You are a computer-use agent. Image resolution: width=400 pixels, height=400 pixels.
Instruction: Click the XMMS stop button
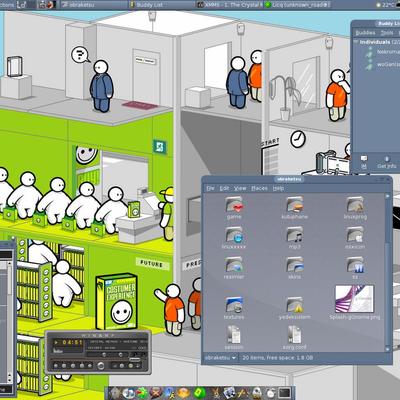[x=82, y=366]
